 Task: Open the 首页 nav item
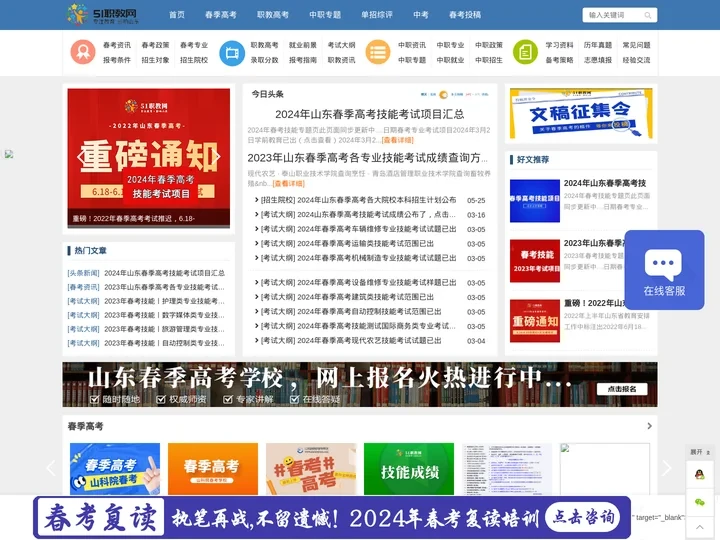(x=176, y=15)
